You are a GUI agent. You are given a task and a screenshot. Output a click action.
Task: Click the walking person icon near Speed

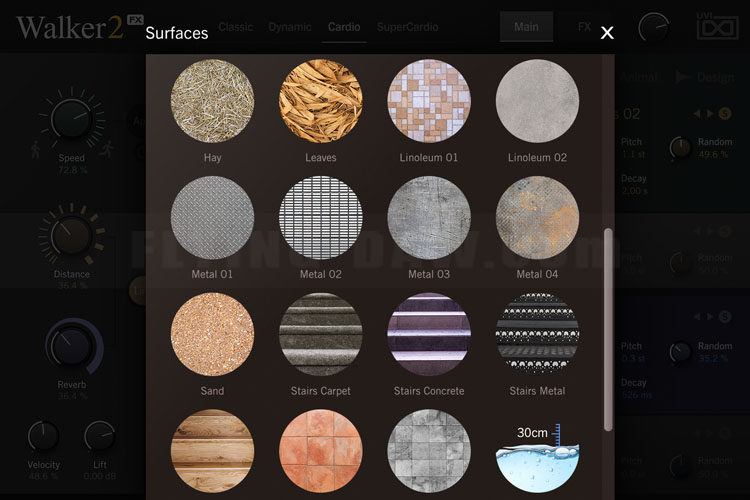tap(35, 150)
